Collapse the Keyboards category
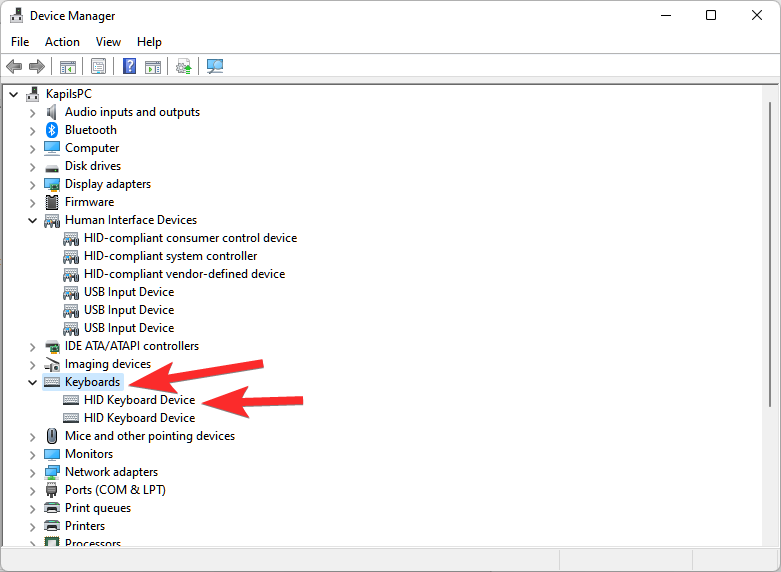 (x=32, y=382)
